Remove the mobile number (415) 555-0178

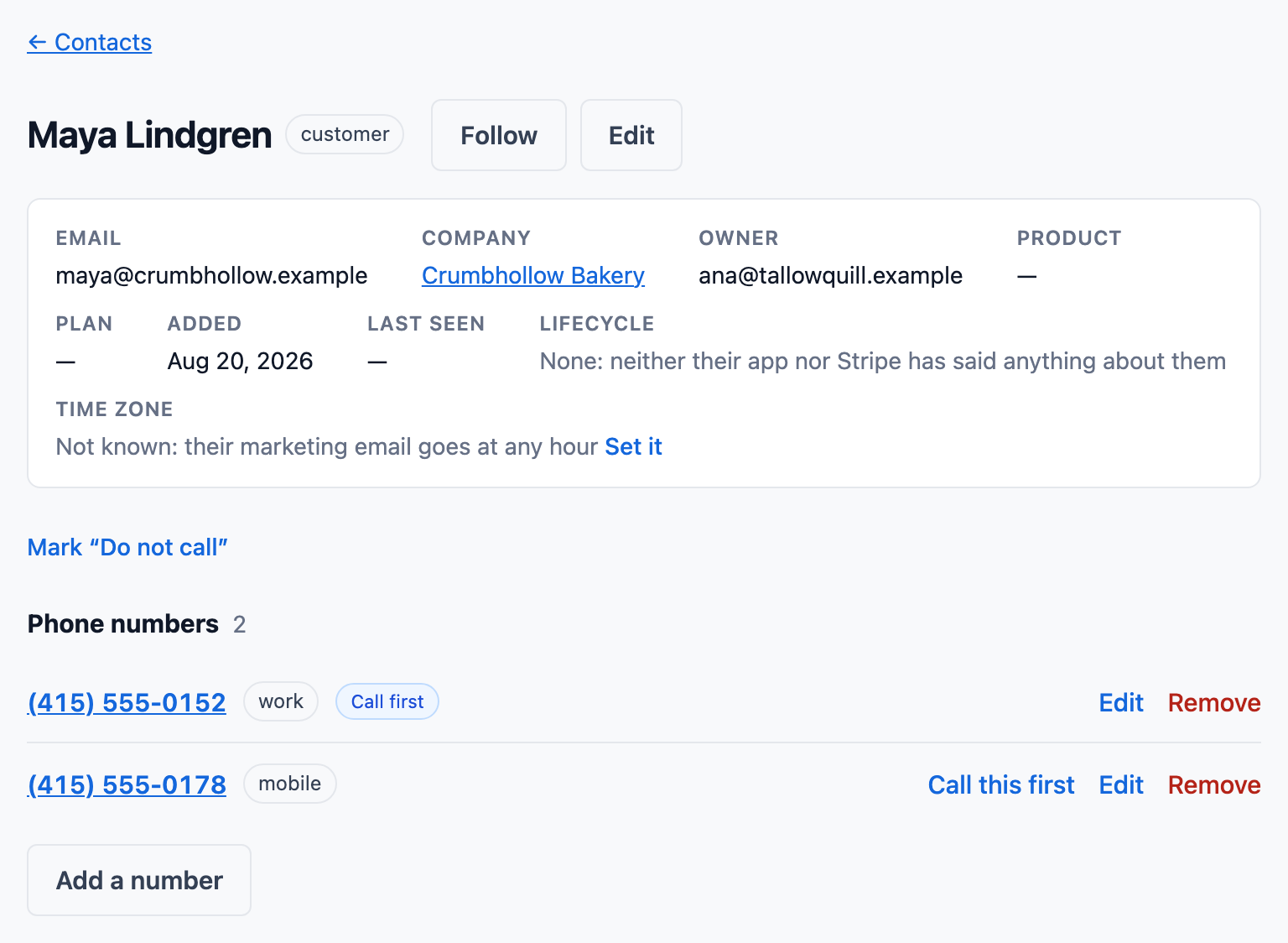coord(1214,784)
